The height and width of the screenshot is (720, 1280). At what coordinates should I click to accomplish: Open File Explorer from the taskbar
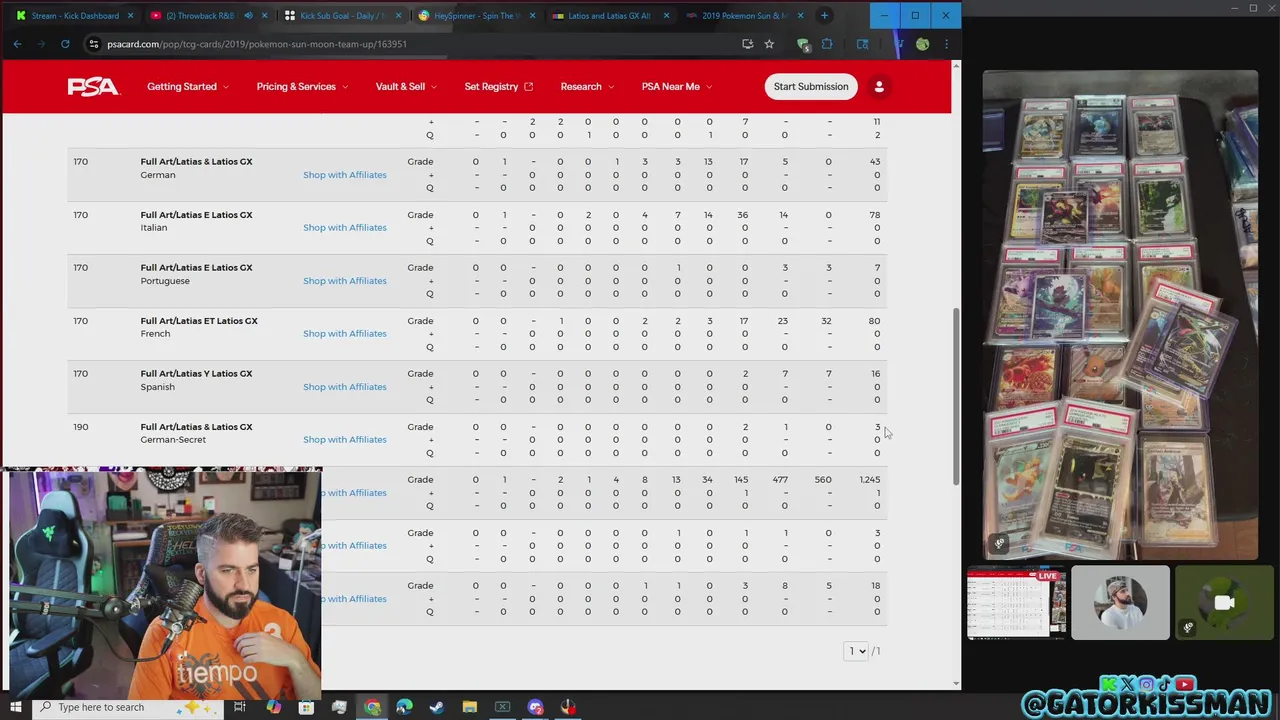tap(470, 707)
